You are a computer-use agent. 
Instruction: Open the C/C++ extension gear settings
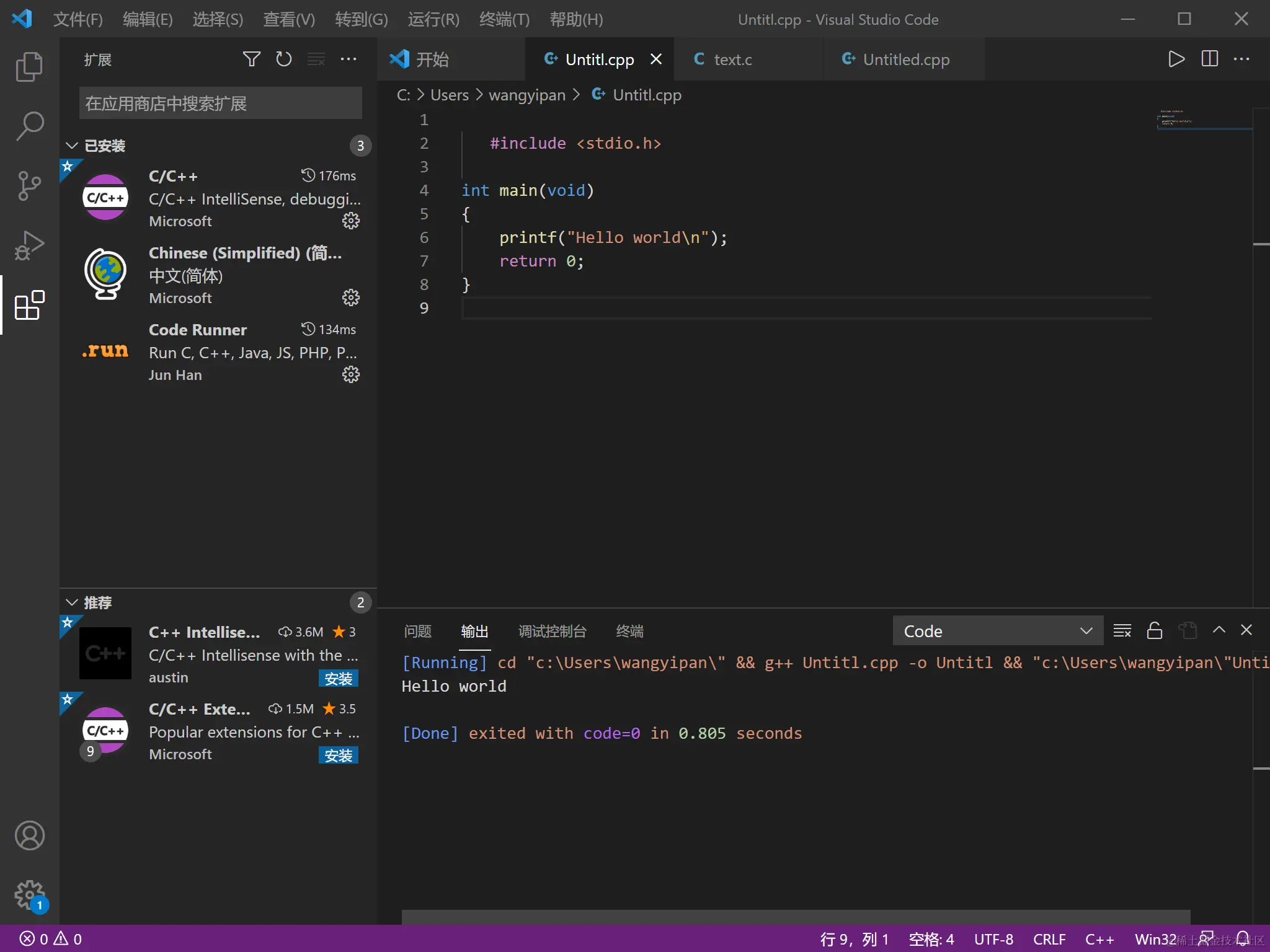[351, 221]
